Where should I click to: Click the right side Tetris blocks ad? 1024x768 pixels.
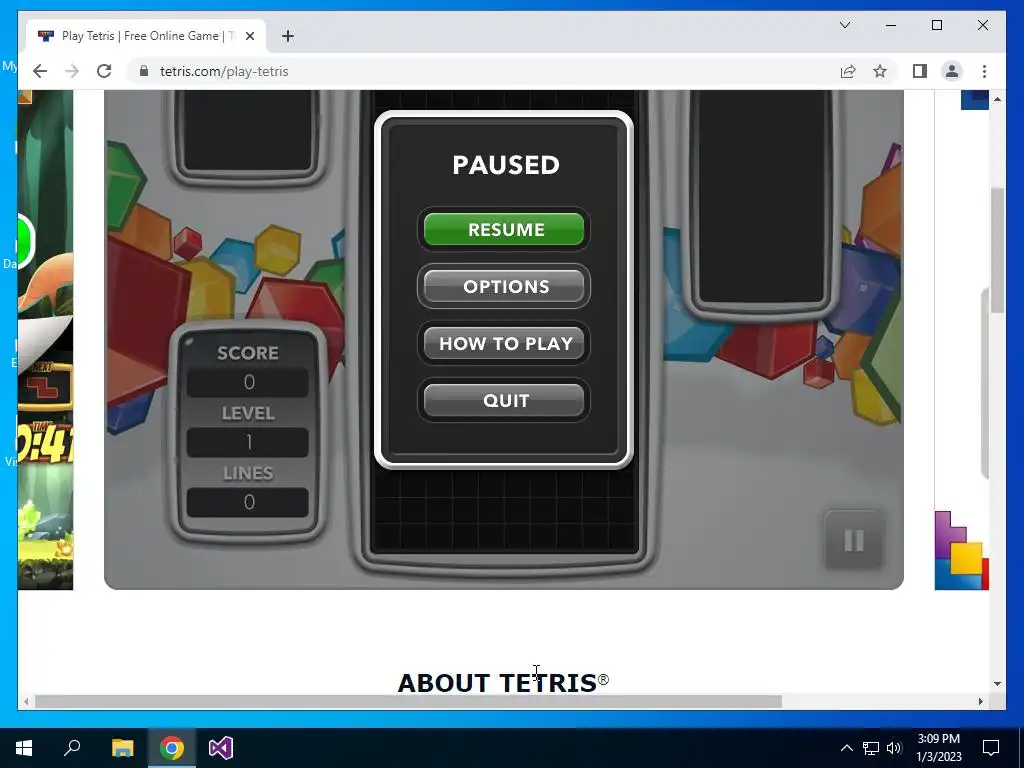tap(961, 550)
